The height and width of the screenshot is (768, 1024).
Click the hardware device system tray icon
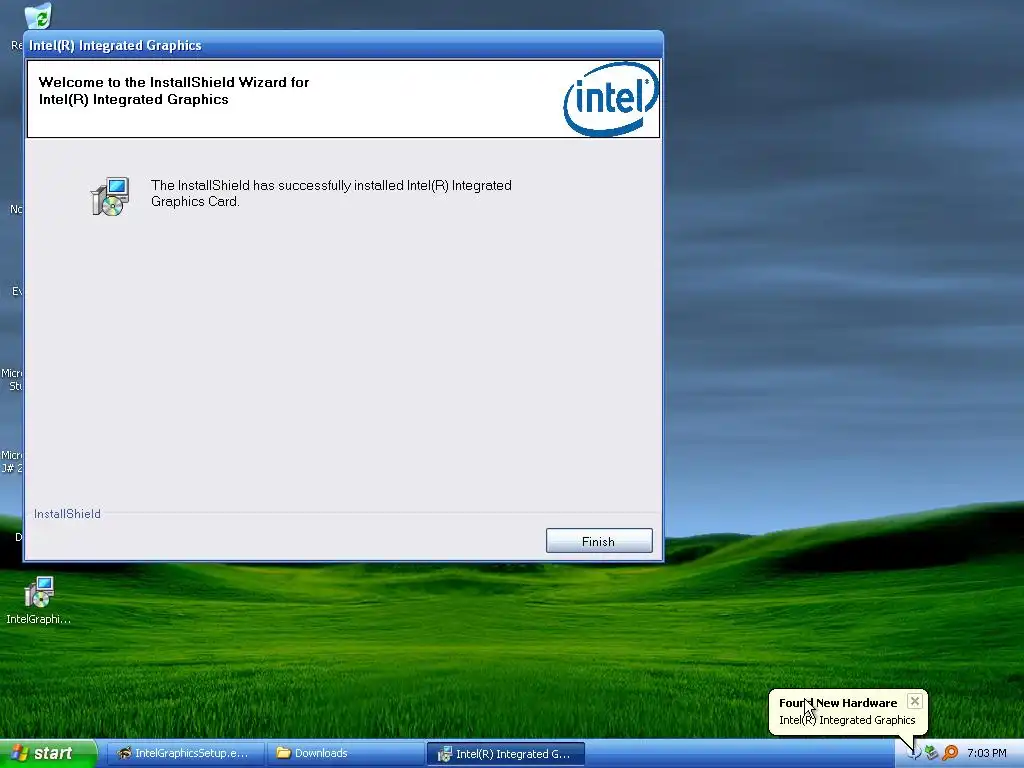point(931,753)
